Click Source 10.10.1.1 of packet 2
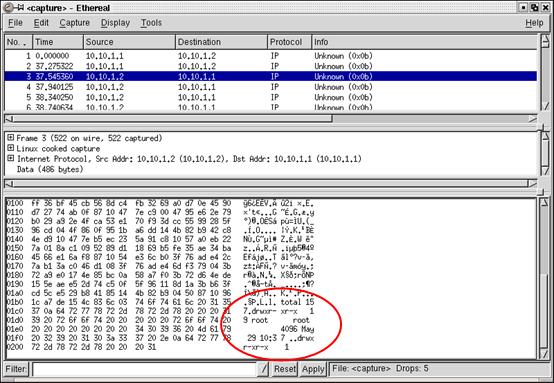554x383 pixels. tap(105, 66)
